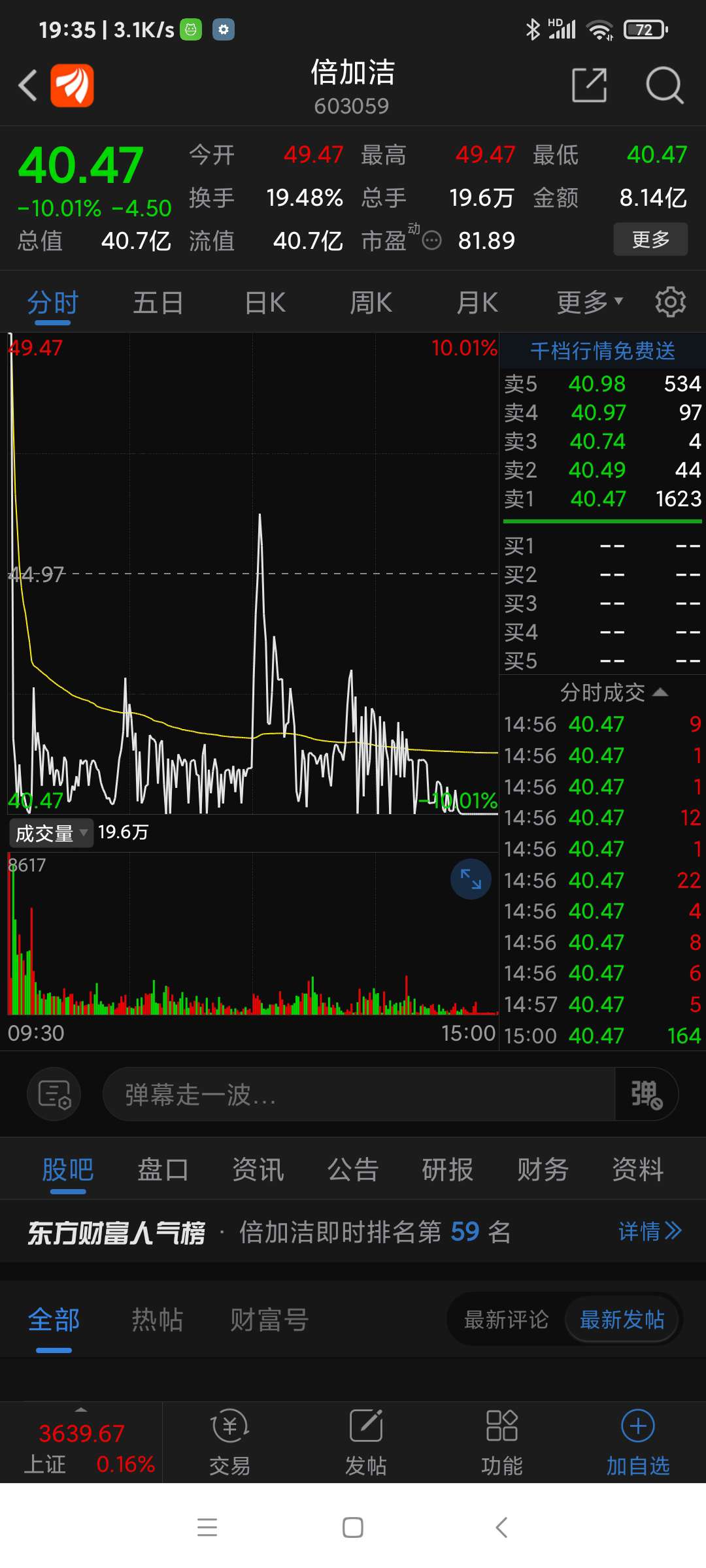Open 详情 popularity ranking link
Viewport: 706px width, 1568px height.
(650, 1232)
